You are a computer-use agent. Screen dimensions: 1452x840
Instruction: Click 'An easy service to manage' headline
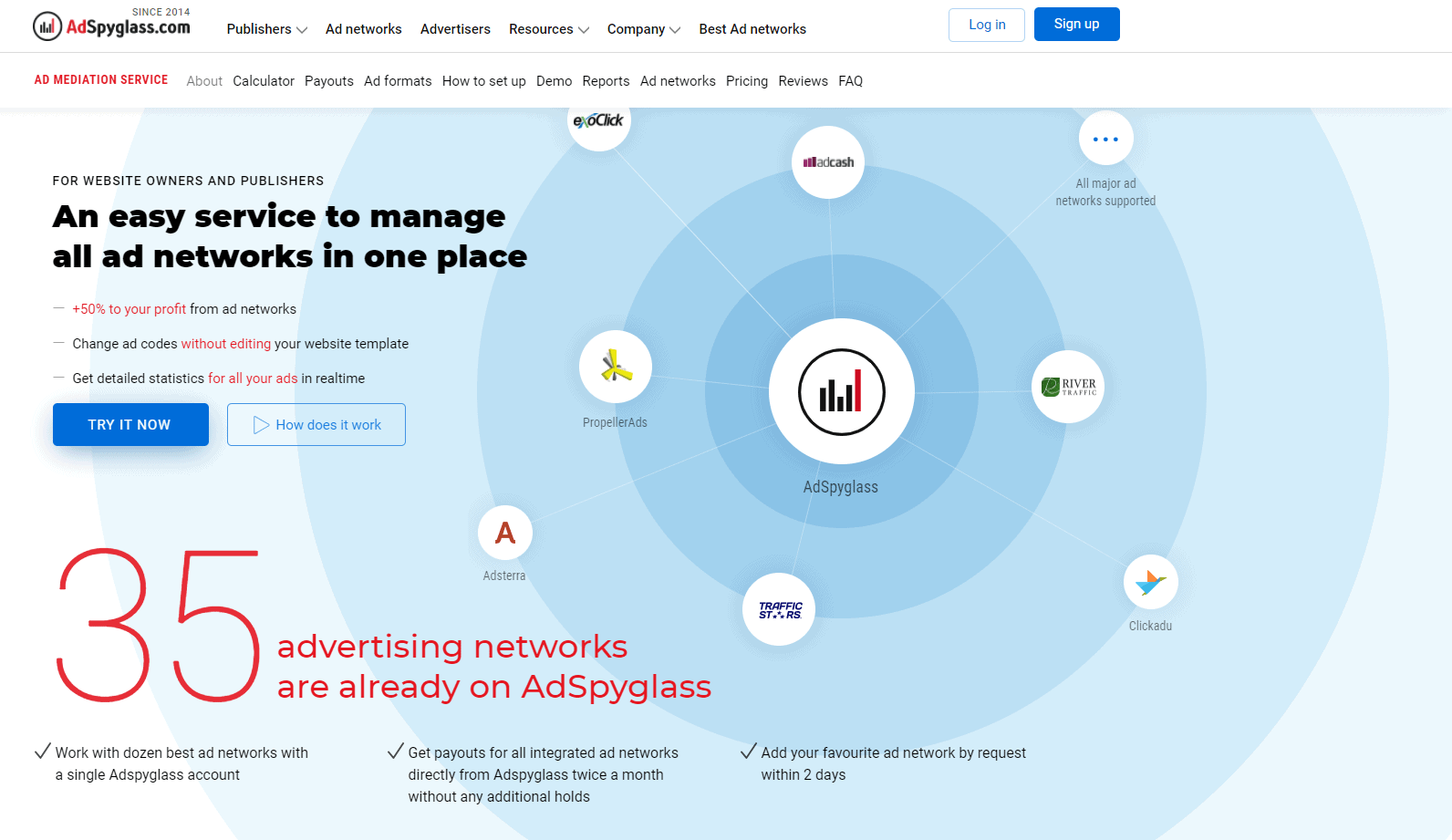click(279, 216)
